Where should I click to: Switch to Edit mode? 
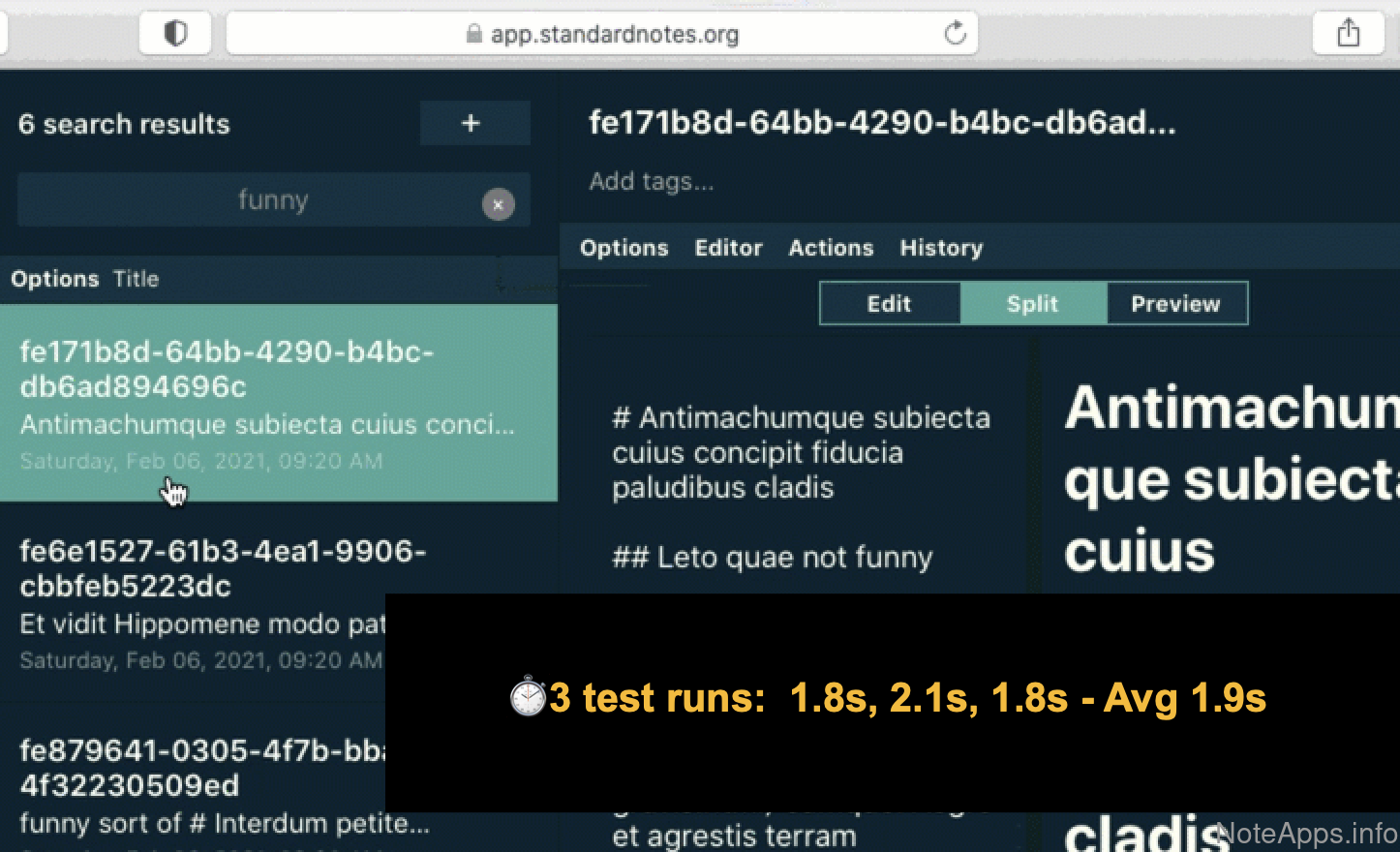[889, 304]
